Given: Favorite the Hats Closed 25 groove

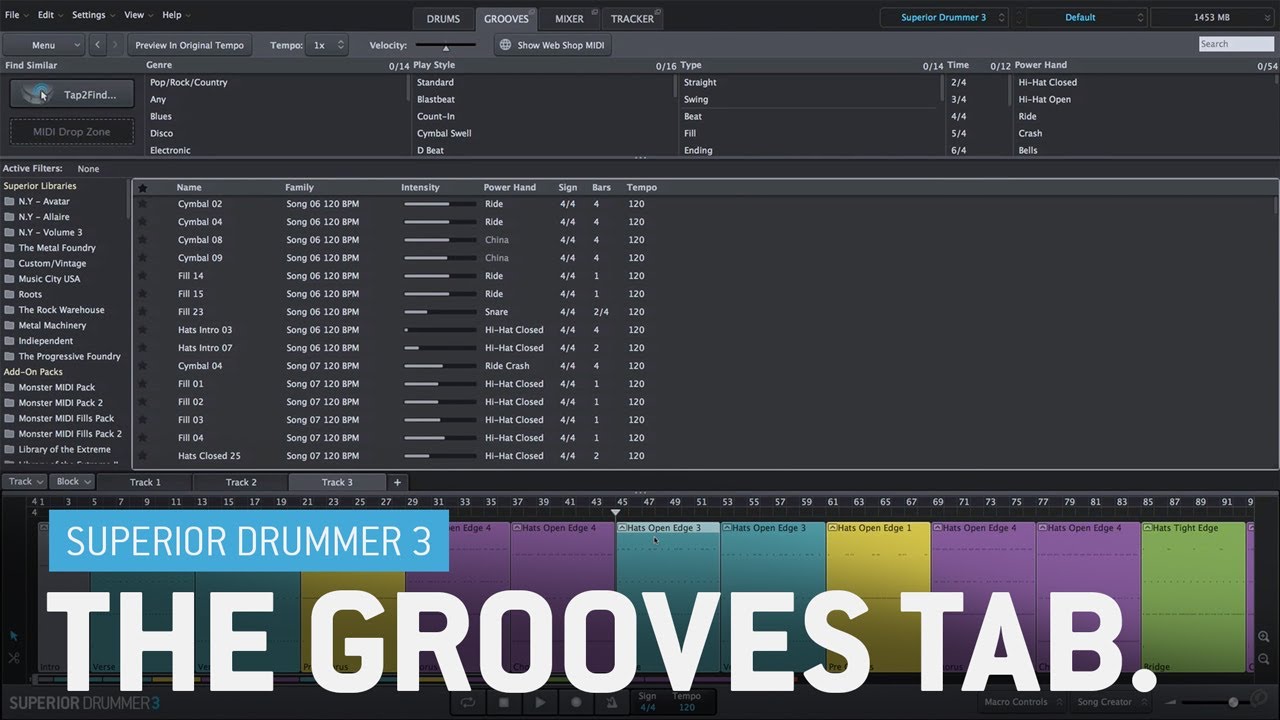Looking at the screenshot, I should coord(142,456).
